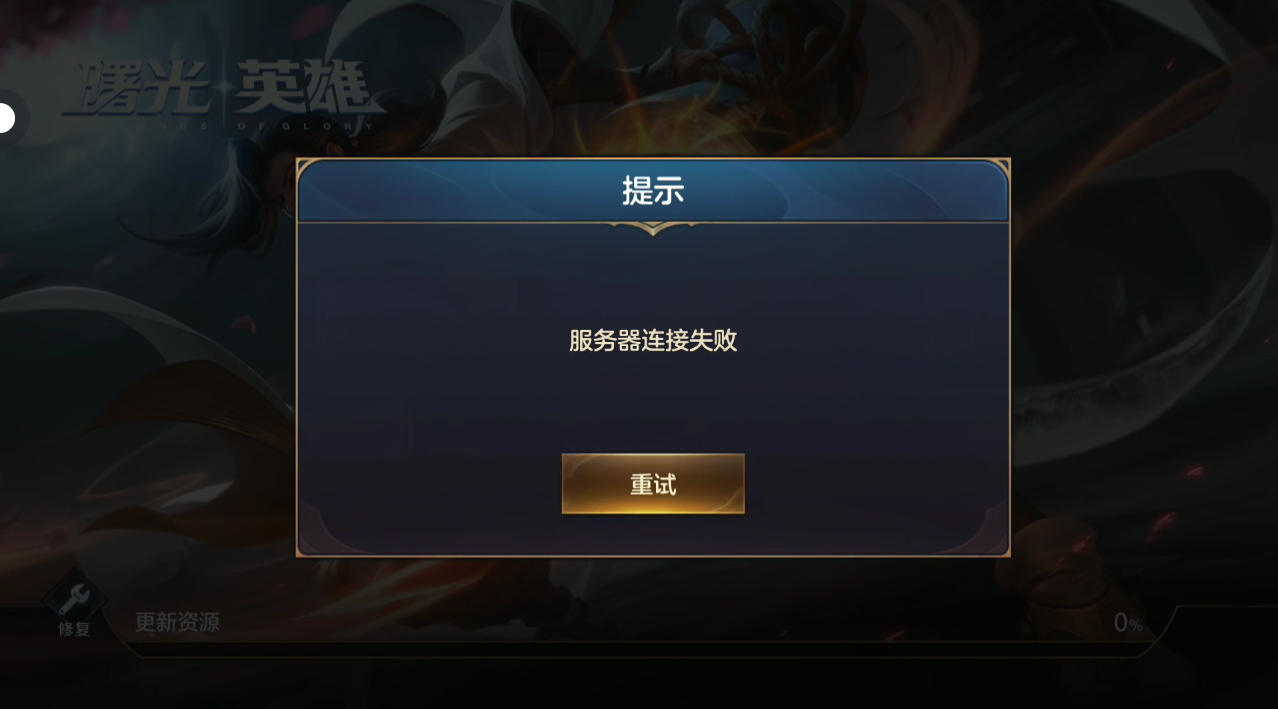Click the gold ornament beneath 提示 header

point(653,228)
